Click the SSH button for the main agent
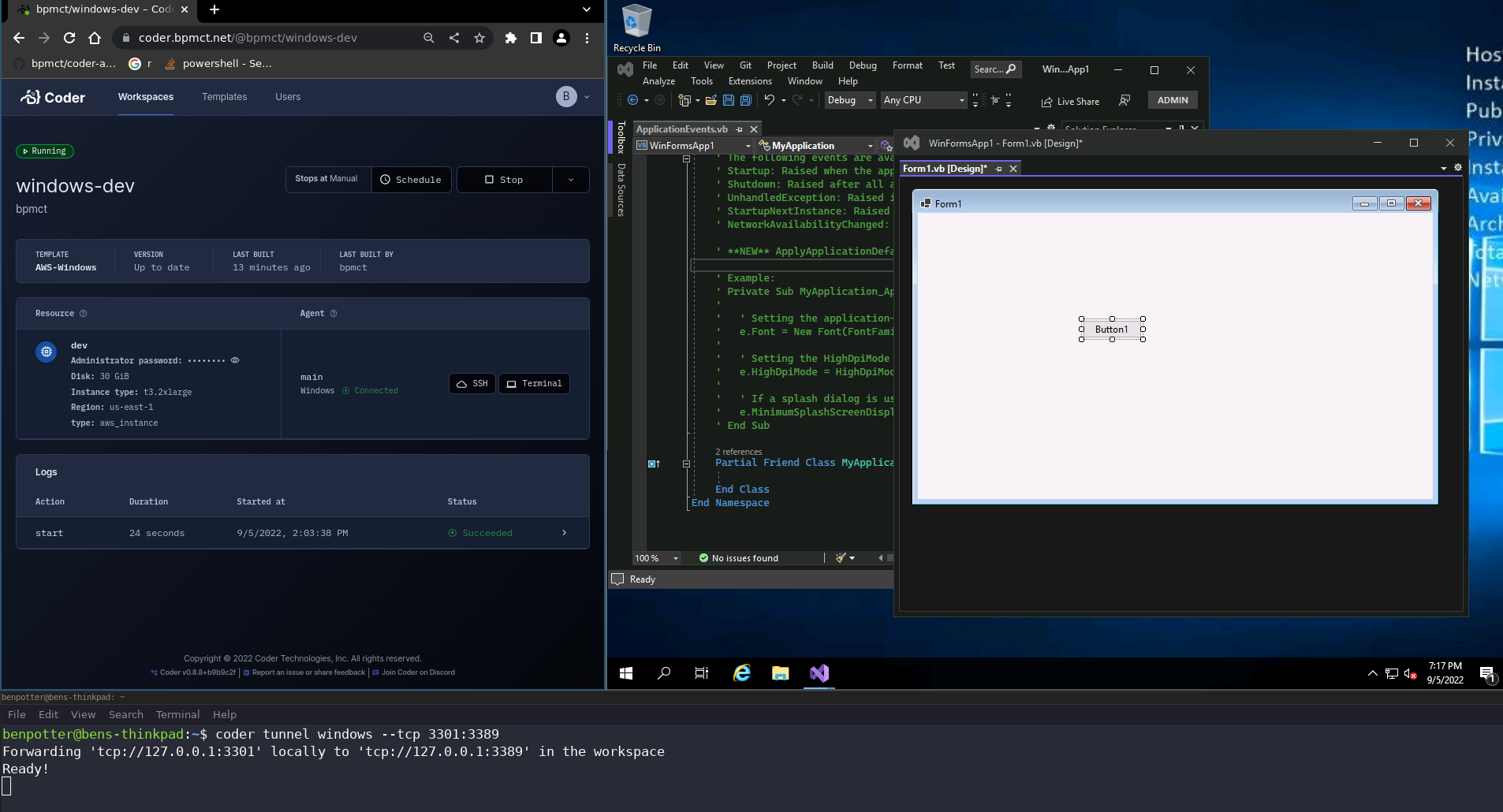 click(472, 384)
